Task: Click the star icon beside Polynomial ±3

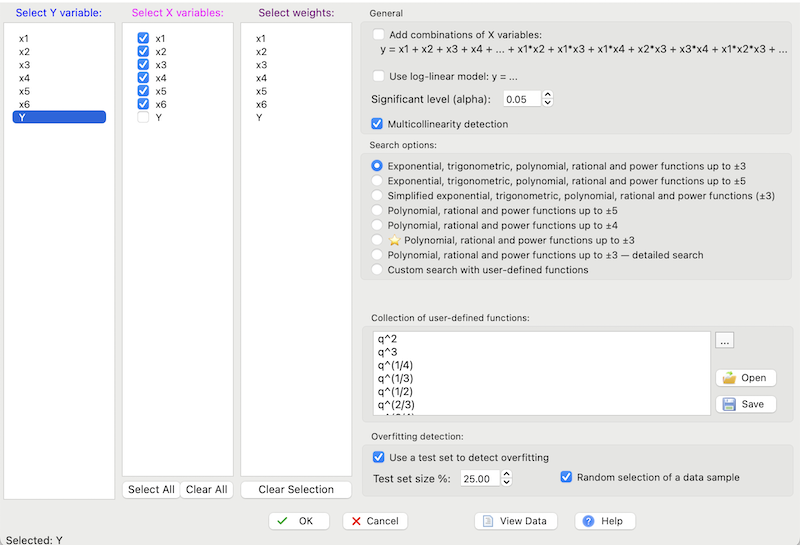Action: [394, 240]
